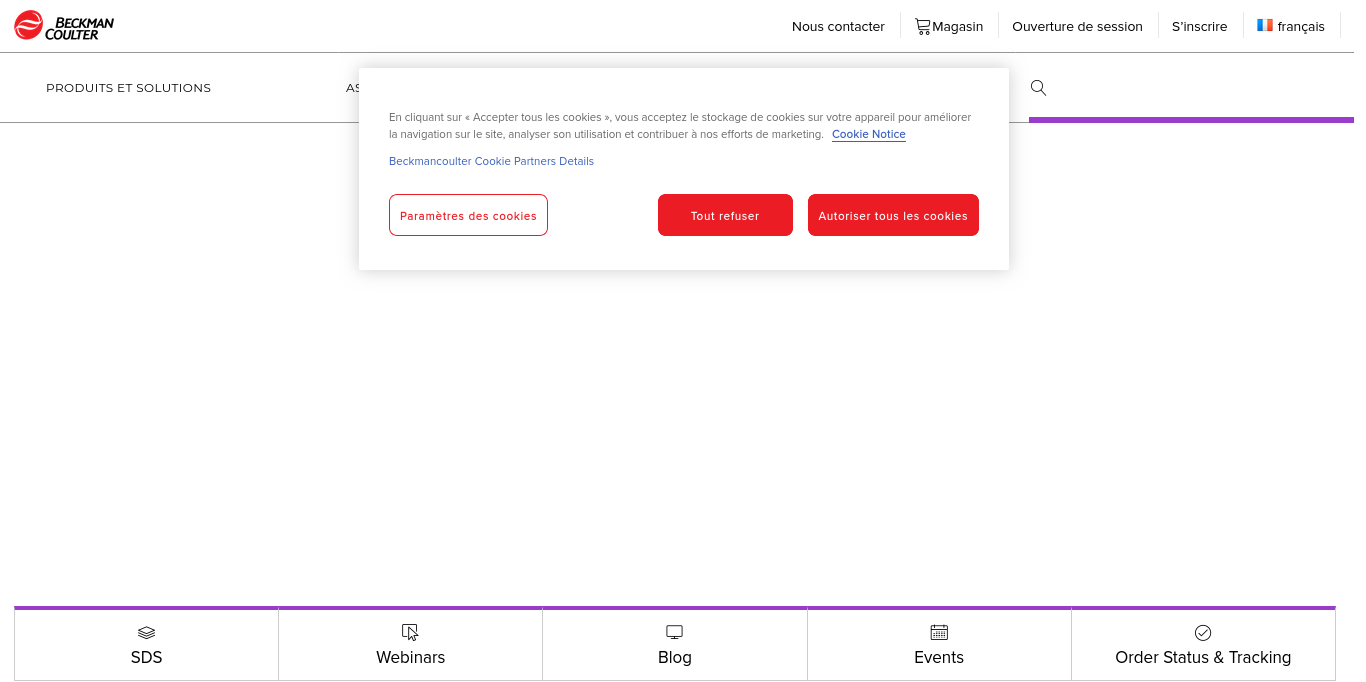Open Nous contacter page
The image size is (1366, 682).
(838, 27)
